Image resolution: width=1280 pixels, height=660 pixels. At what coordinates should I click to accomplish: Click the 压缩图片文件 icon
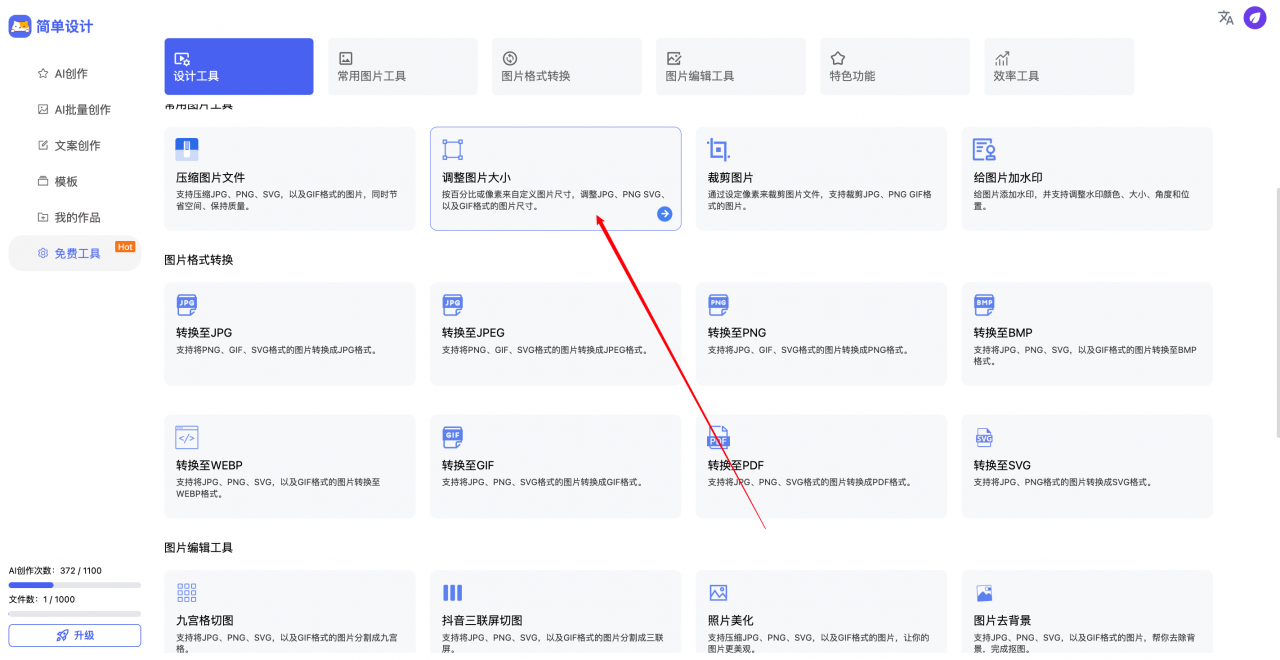click(187, 150)
